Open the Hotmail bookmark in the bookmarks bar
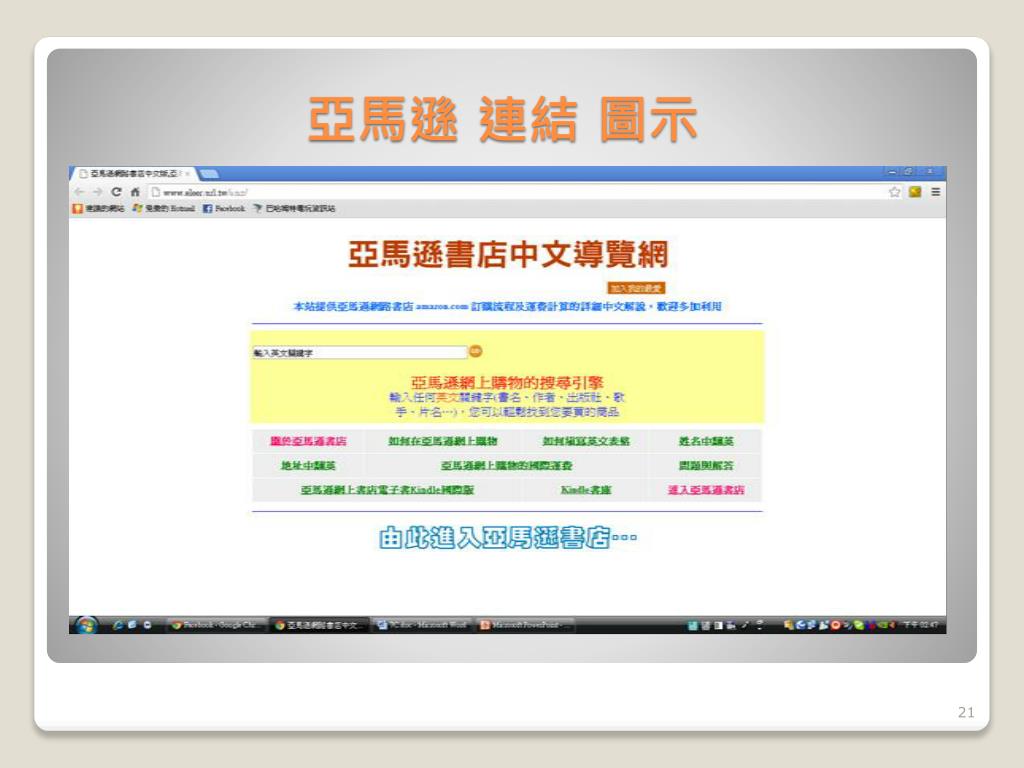The height and width of the screenshot is (768, 1024). [x=163, y=208]
